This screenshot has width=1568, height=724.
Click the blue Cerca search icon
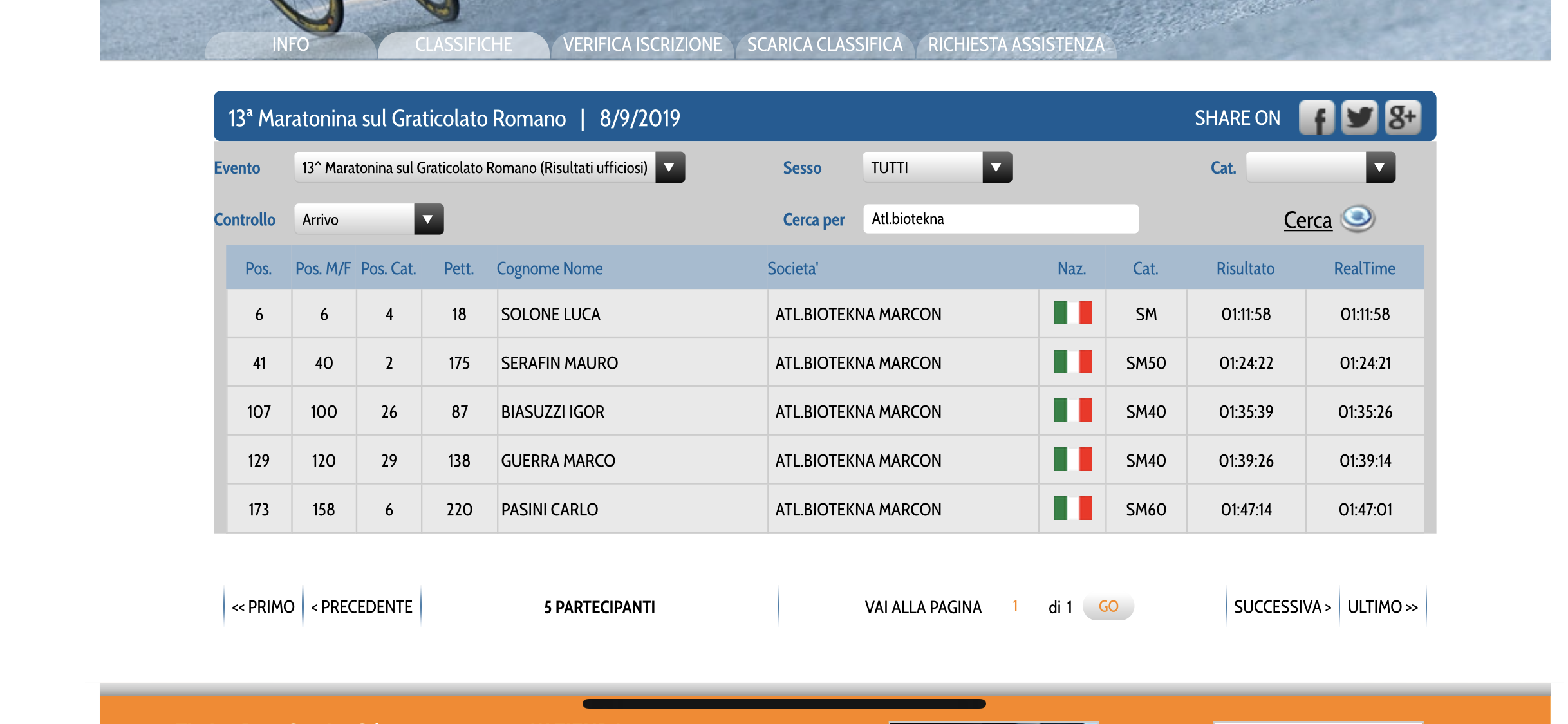pos(1358,219)
